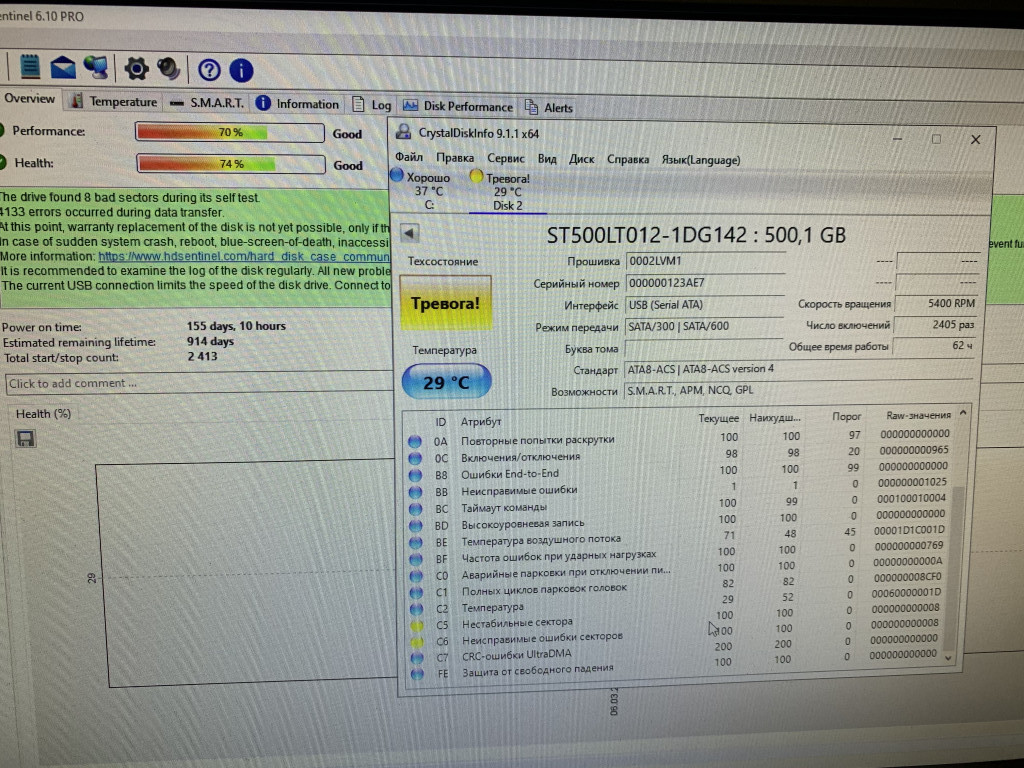Click the save floppy icon under Health (%)
This screenshot has height=768, width=1024.
(x=25, y=438)
